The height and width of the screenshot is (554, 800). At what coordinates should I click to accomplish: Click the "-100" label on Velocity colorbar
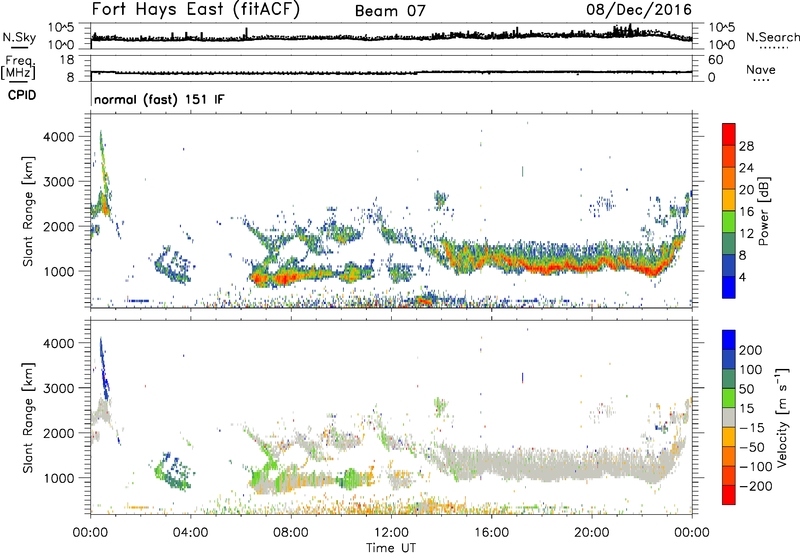[x=755, y=467]
